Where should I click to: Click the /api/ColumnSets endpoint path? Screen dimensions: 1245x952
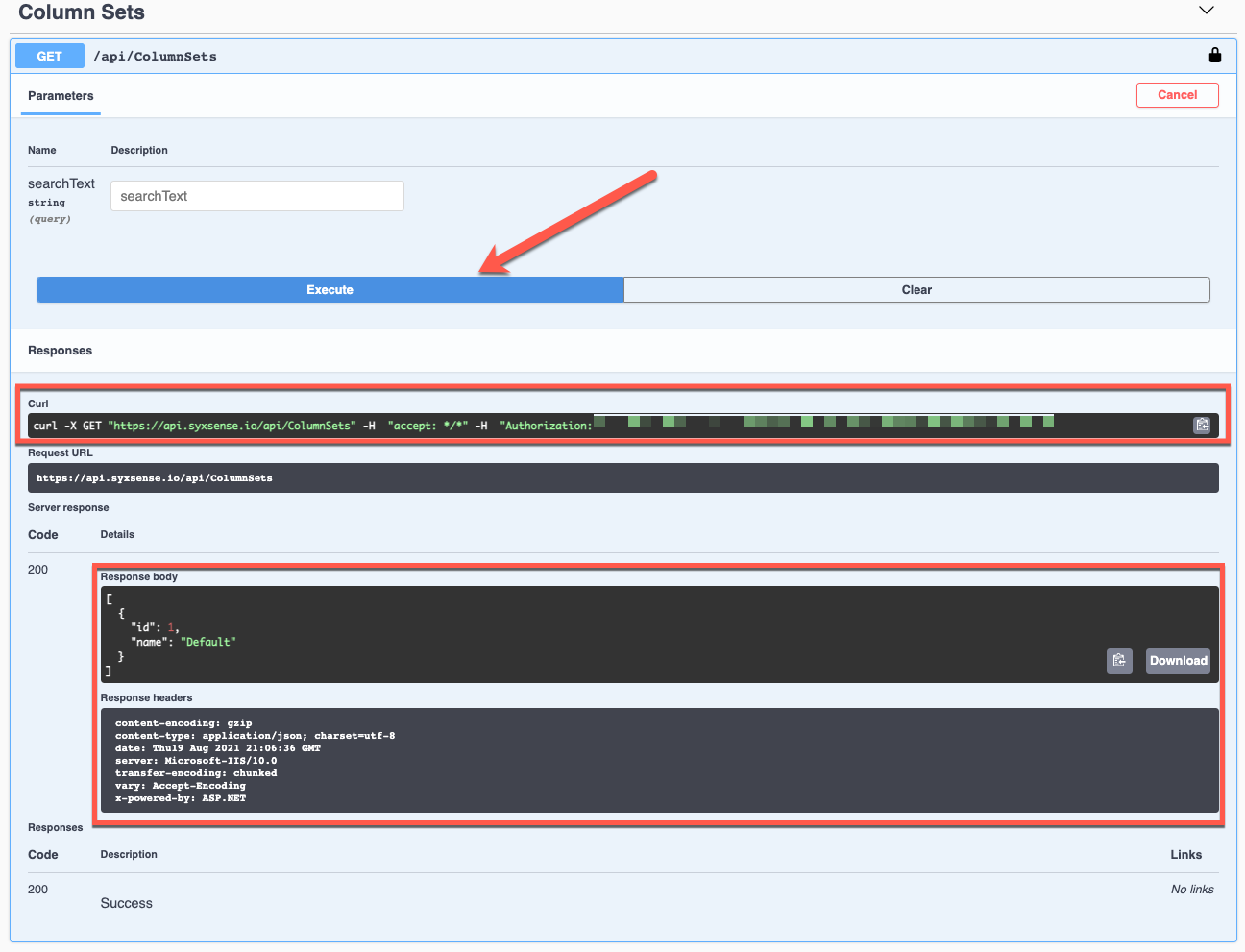point(155,57)
